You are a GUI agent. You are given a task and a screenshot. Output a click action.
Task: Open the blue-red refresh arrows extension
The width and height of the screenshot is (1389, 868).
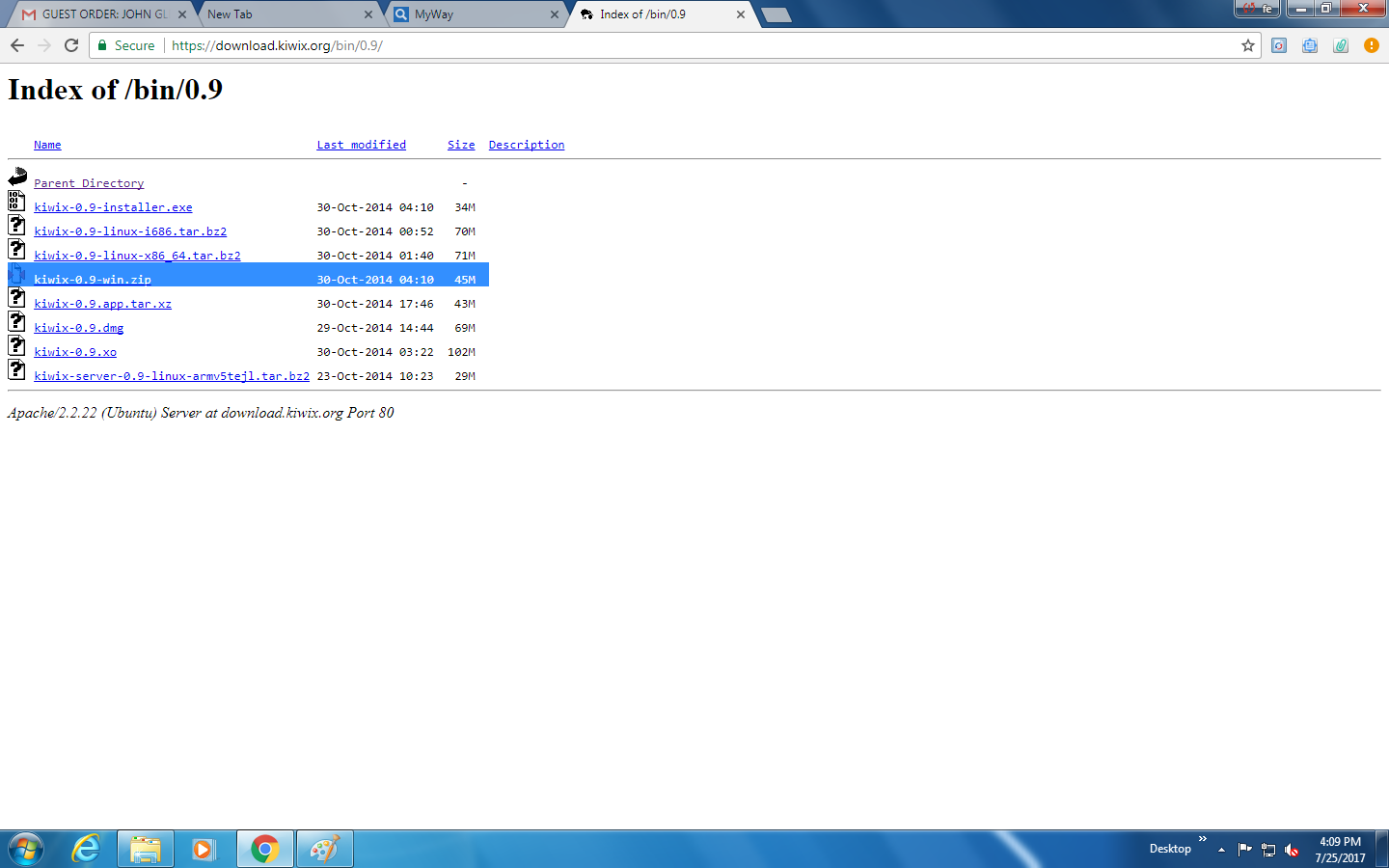click(x=1279, y=45)
